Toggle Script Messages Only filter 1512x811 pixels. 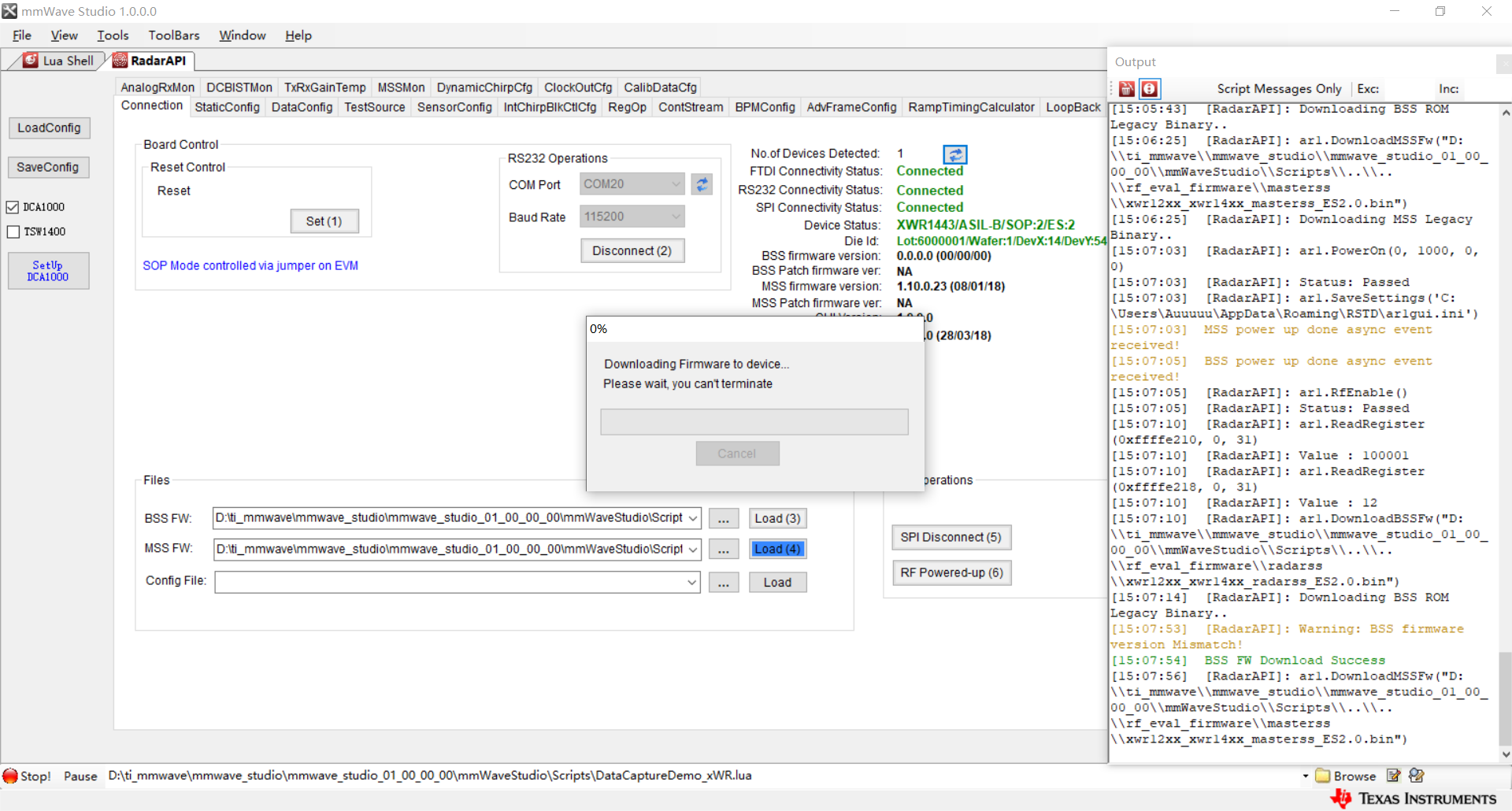point(1279,89)
